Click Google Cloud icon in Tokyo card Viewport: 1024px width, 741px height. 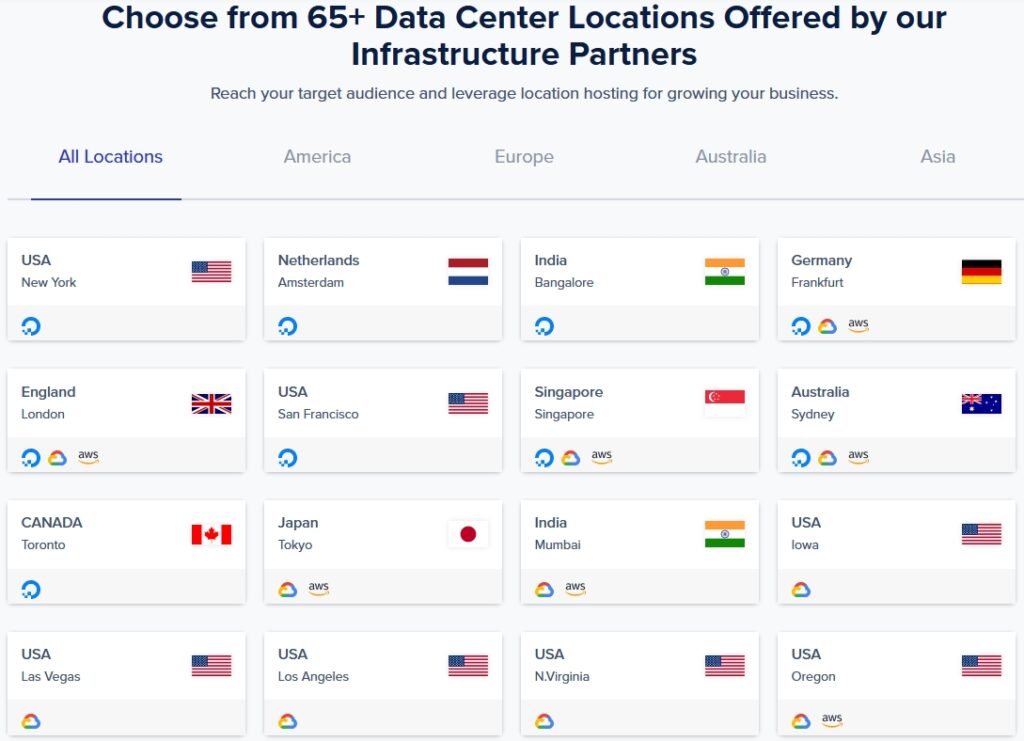point(288,589)
